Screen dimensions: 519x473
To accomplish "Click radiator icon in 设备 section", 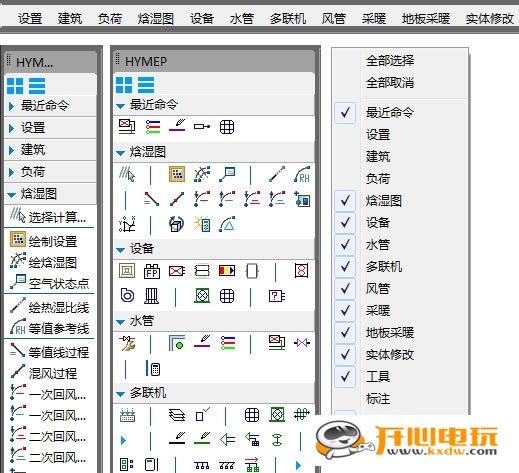I will coord(152,296).
